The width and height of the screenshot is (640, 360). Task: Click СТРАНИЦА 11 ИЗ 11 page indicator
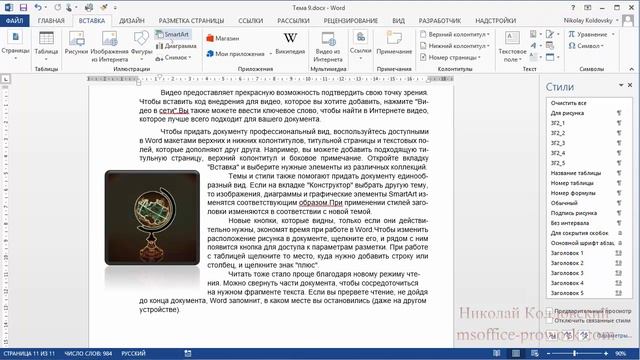[29, 353]
